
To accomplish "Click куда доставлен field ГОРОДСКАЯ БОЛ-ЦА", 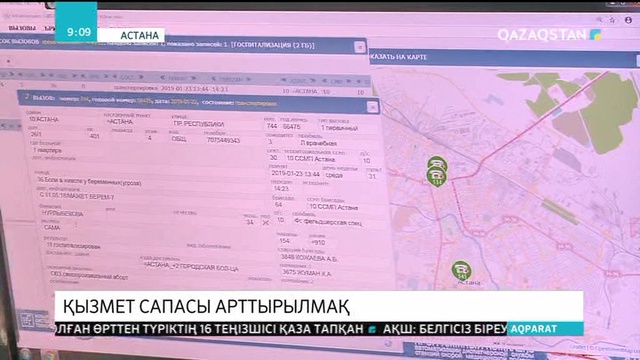I will pyautogui.click(x=191, y=266).
